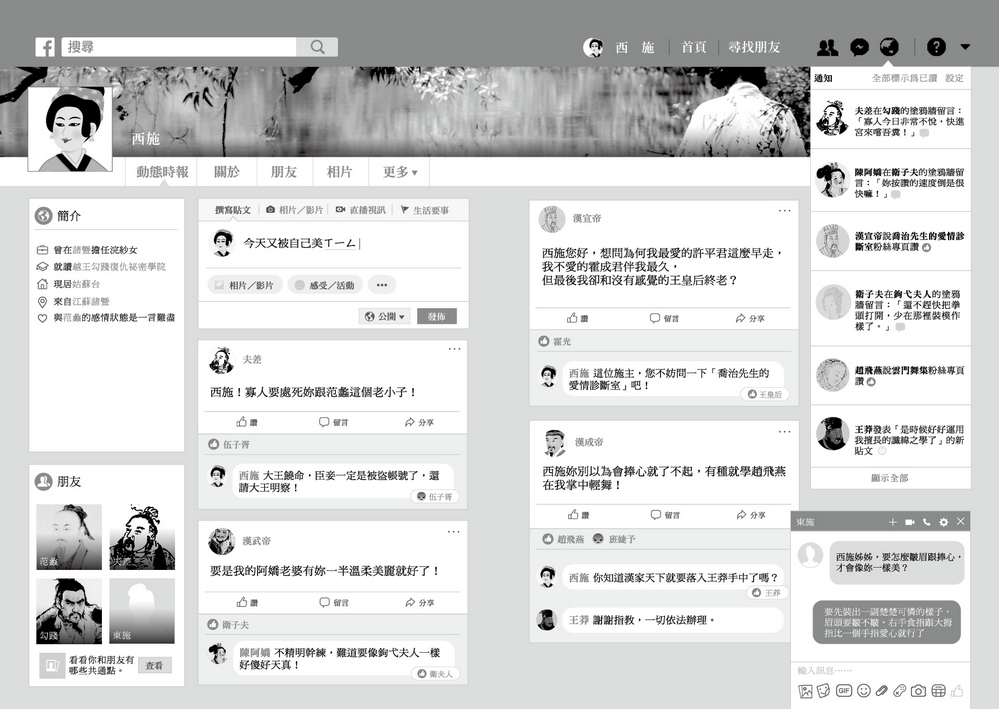The height and width of the screenshot is (709, 999).
Task: Open options menu on 漢成帝's post
Action: (x=784, y=431)
